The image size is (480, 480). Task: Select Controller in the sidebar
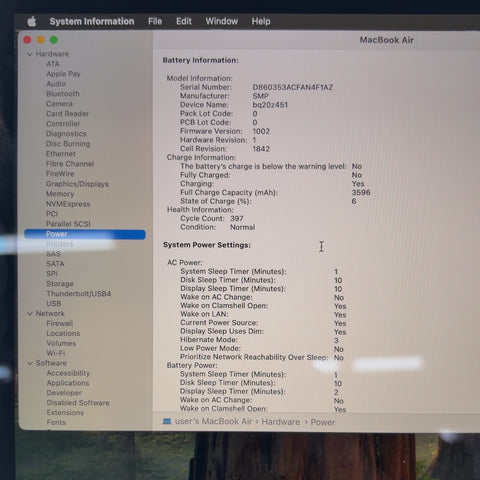click(63, 124)
